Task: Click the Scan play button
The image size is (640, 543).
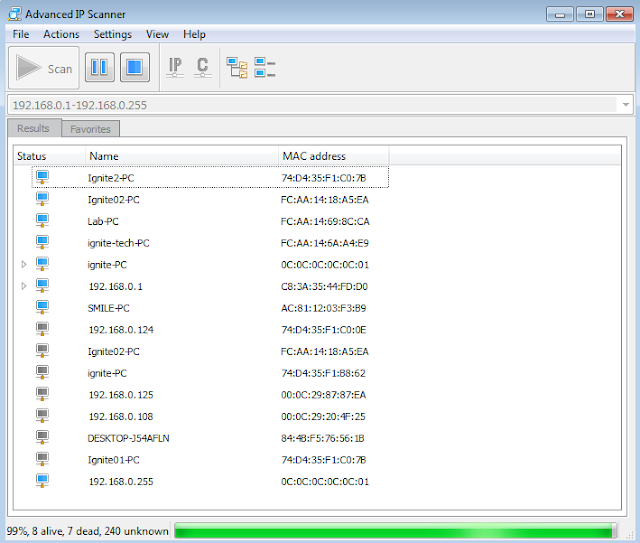Action: (44, 68)
